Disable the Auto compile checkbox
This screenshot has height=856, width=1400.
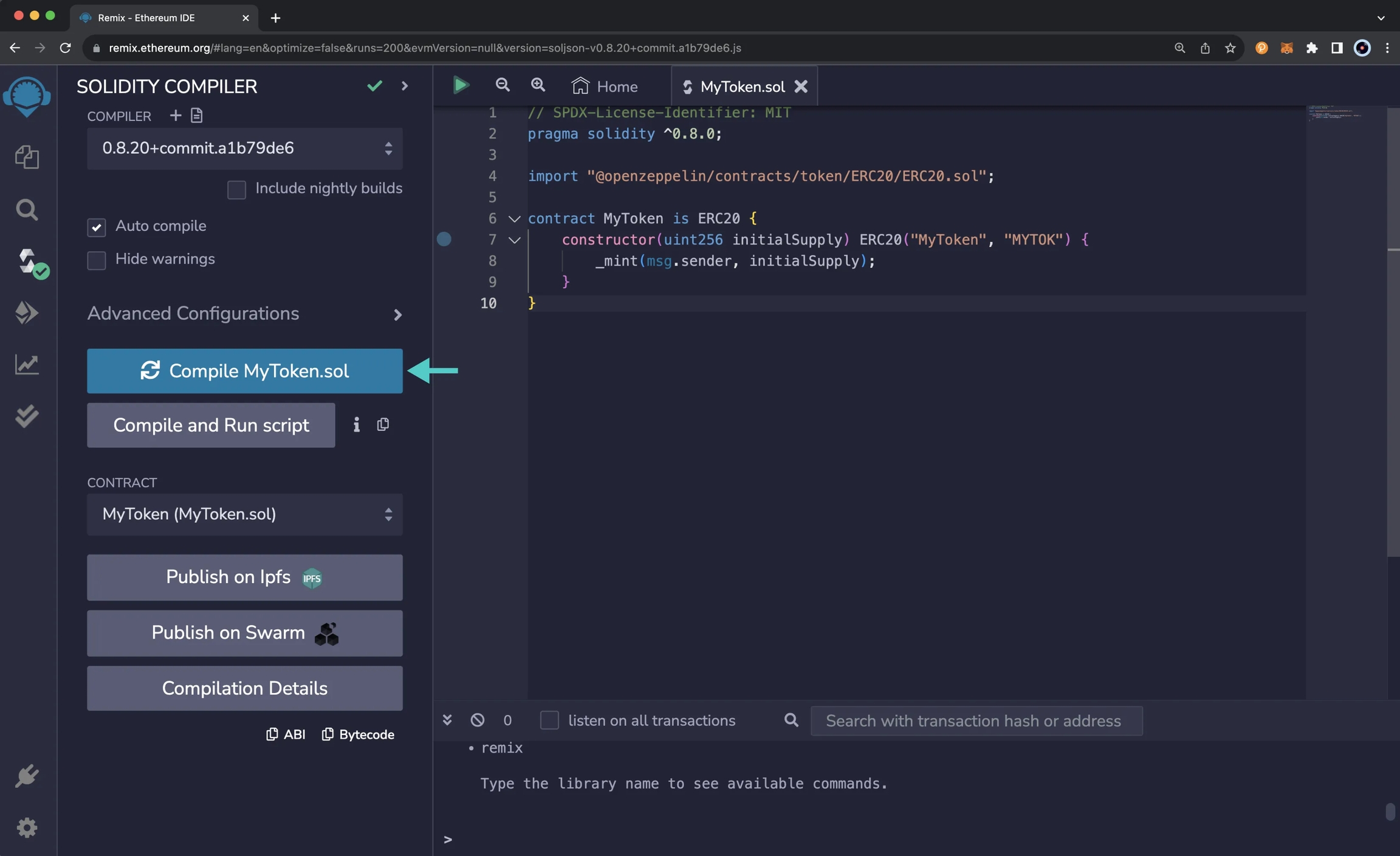coord(97,227)
